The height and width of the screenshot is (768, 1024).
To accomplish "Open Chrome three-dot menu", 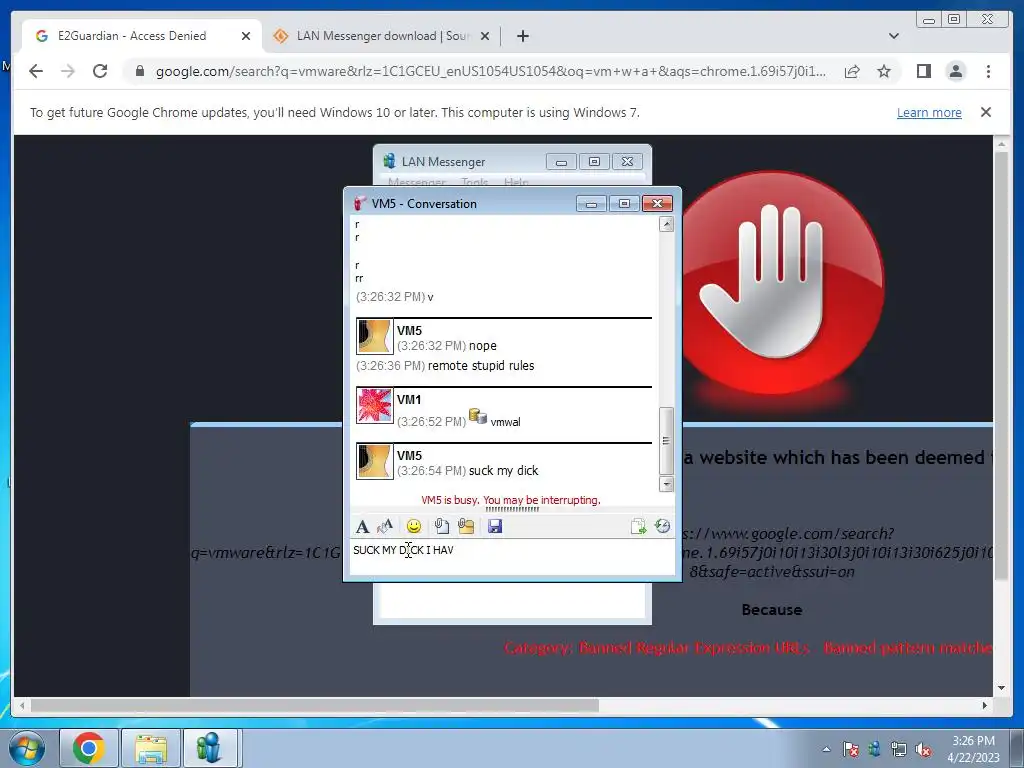I will coord(988,71).
